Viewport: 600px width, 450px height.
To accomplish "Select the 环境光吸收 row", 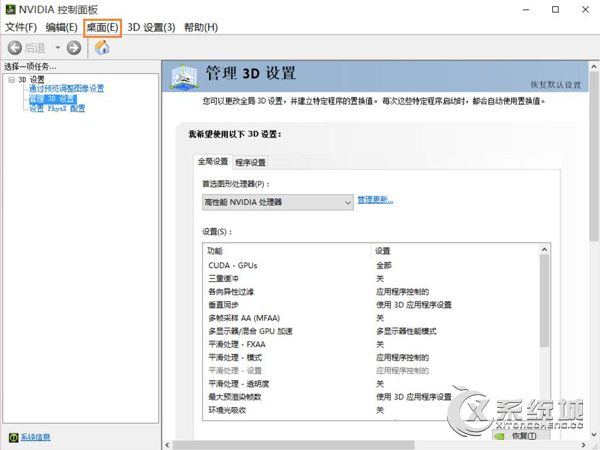I will click(371, 410).
